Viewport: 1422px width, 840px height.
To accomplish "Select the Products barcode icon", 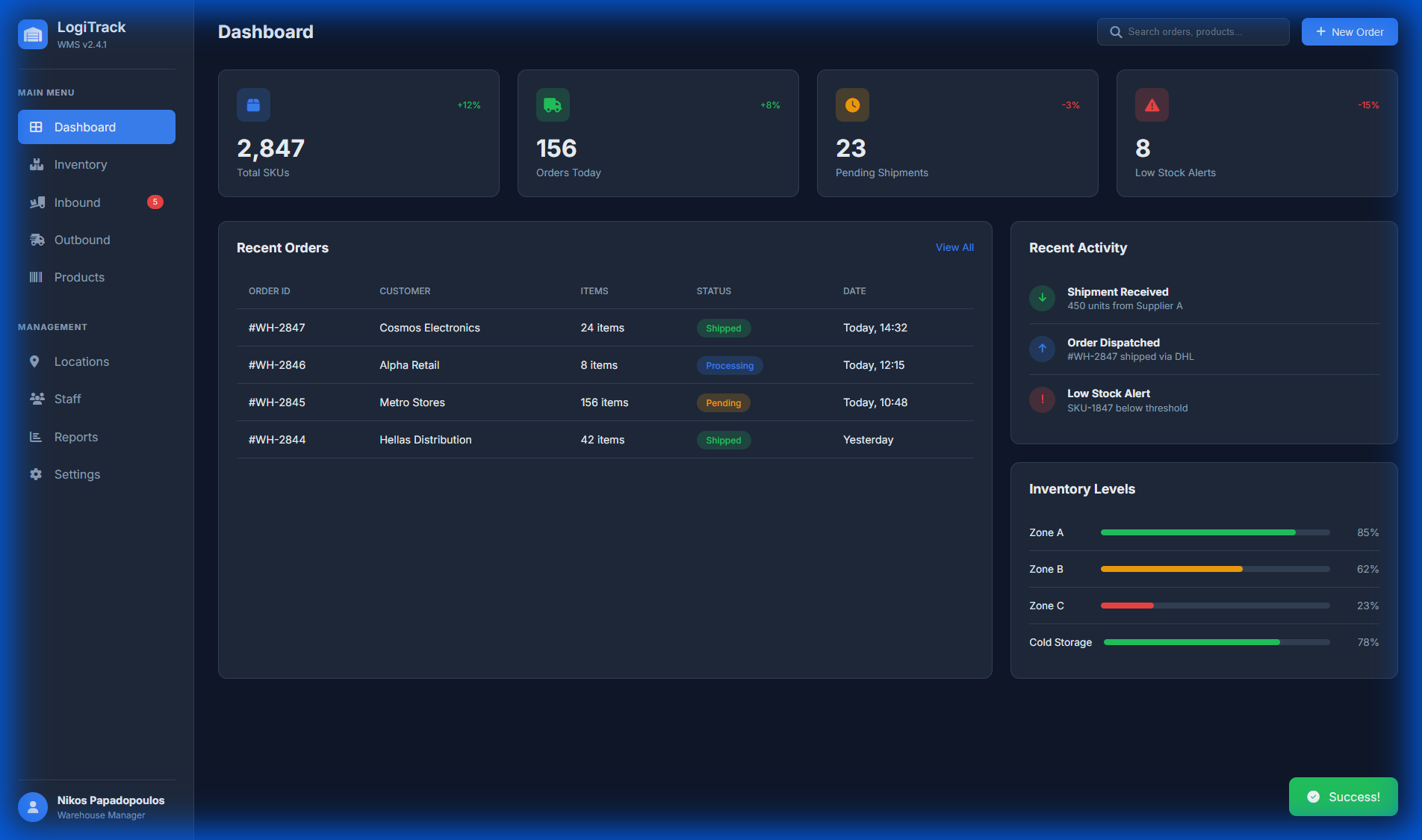I will point(37,276).
